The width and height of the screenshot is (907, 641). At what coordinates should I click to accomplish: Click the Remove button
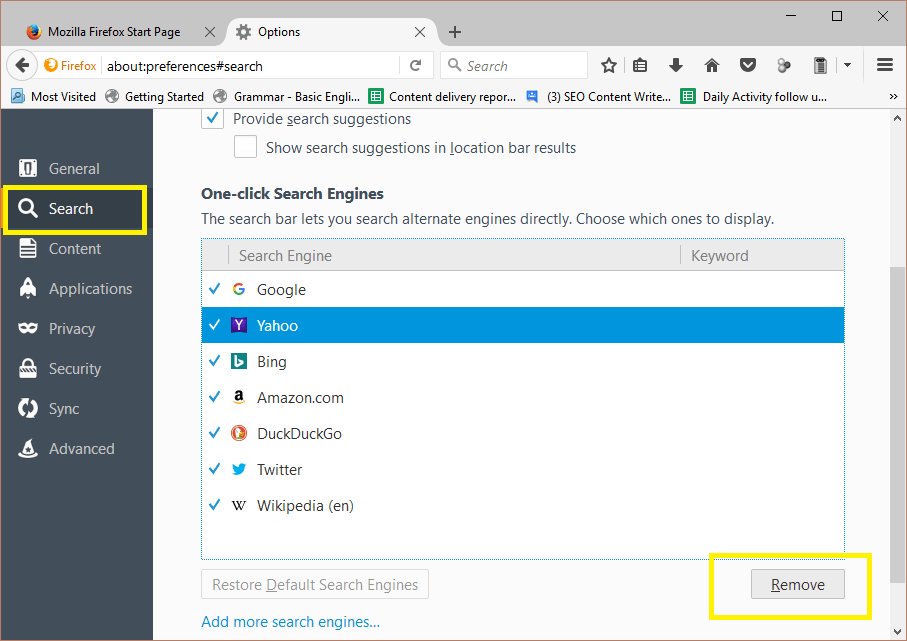pyautogui.click(x=798, y=584)
